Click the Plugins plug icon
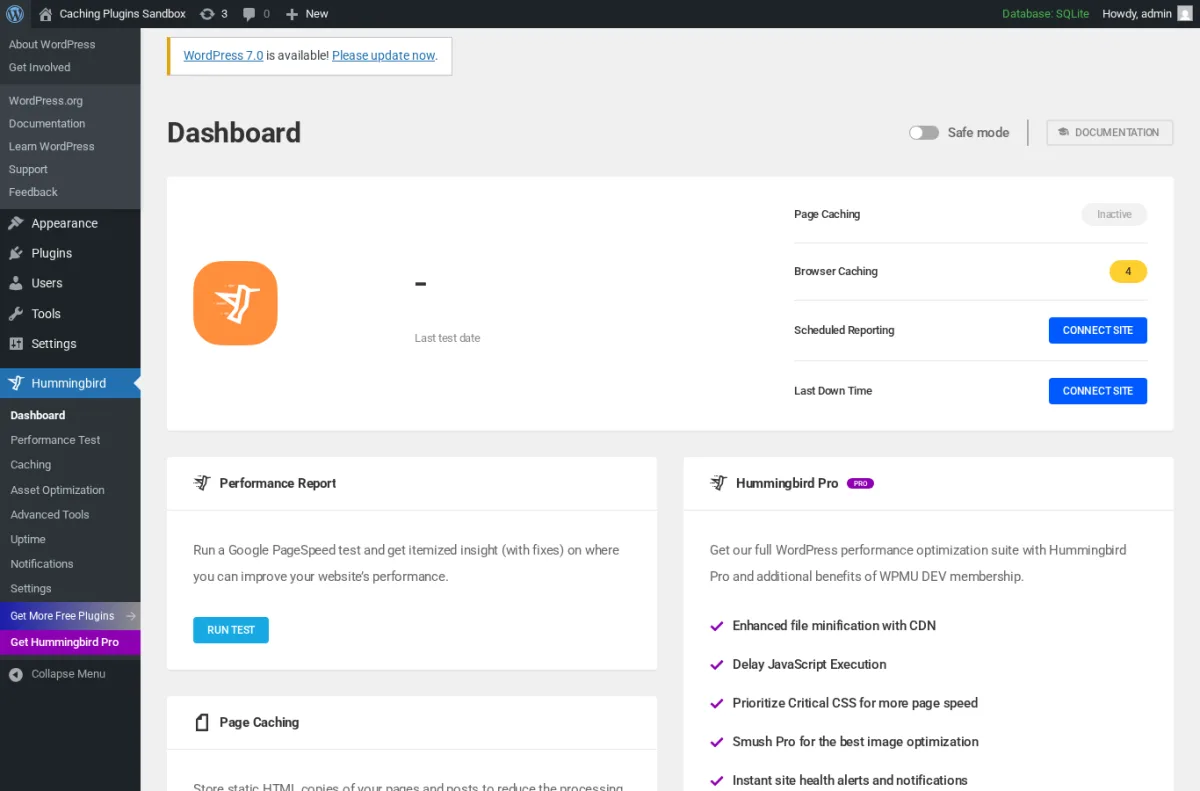The image size is (1200, 791). pyautogui.click(x=16, y=253)
